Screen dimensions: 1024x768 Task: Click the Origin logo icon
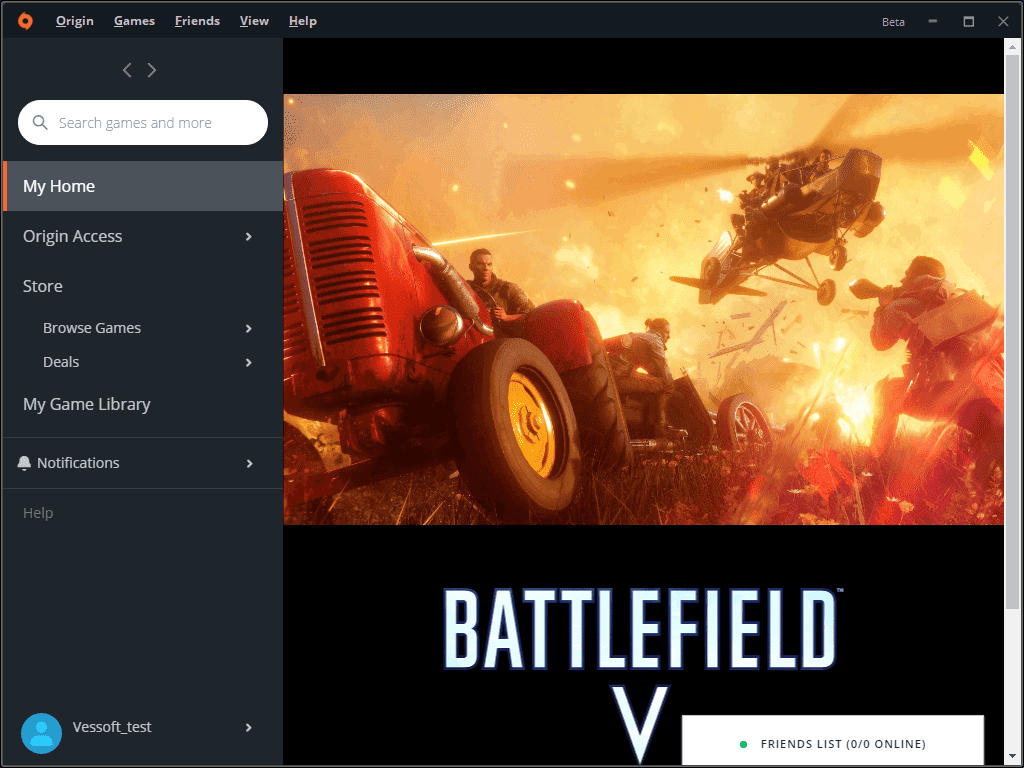pos(25,21)
